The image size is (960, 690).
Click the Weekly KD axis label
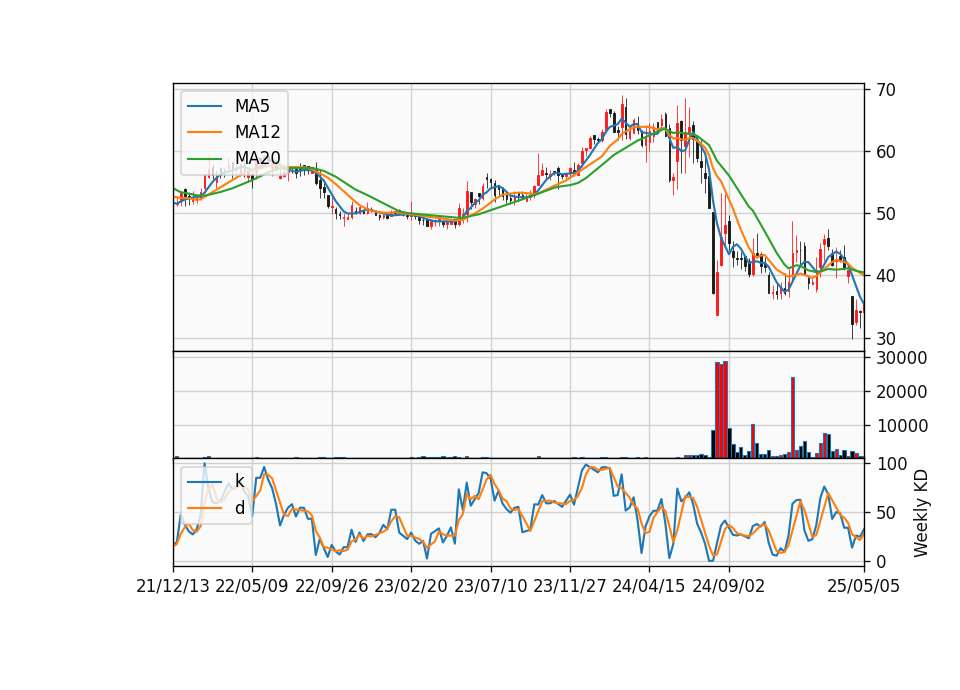tap(920, 513)
